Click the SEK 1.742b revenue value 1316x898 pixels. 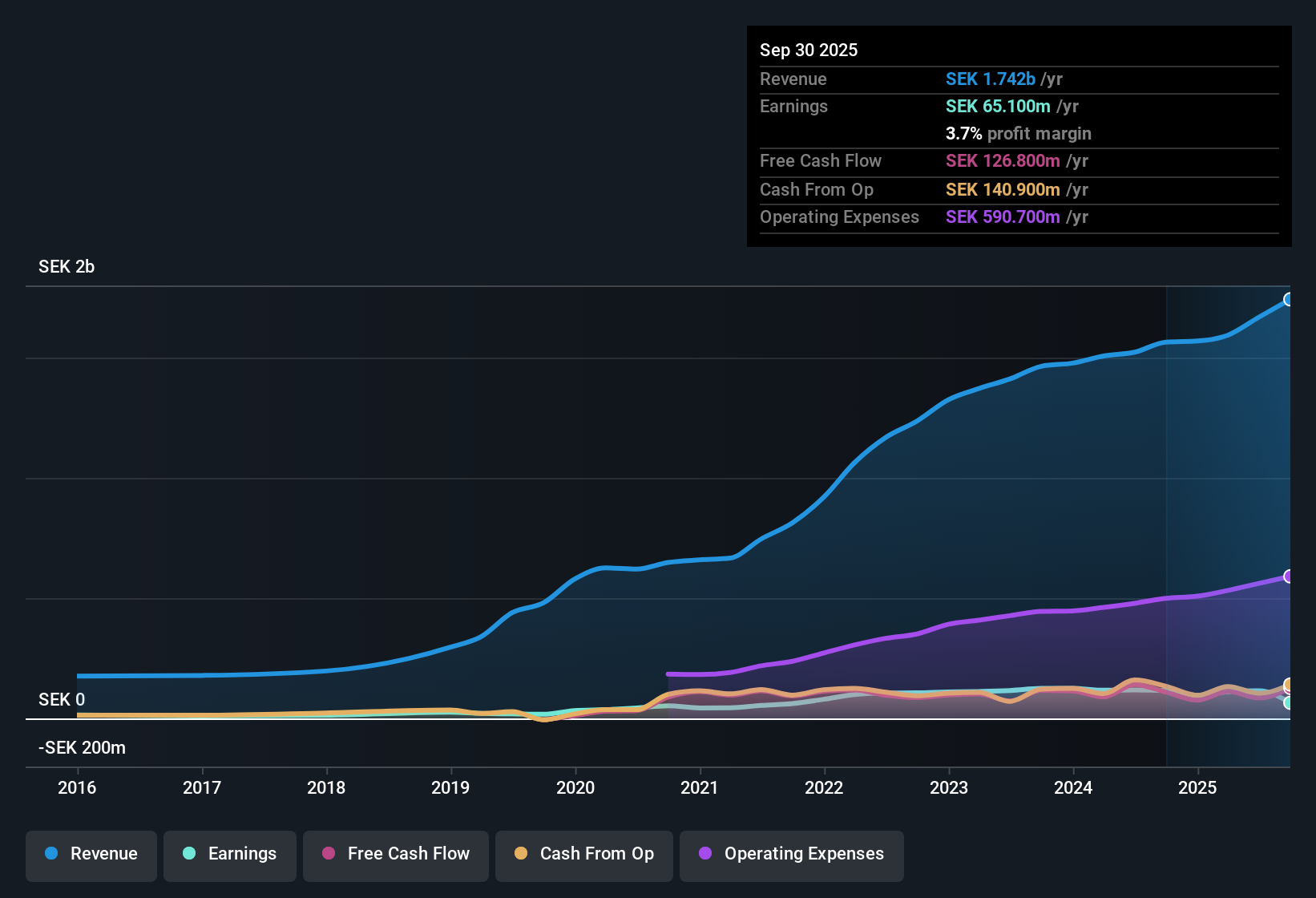point(990,79)
